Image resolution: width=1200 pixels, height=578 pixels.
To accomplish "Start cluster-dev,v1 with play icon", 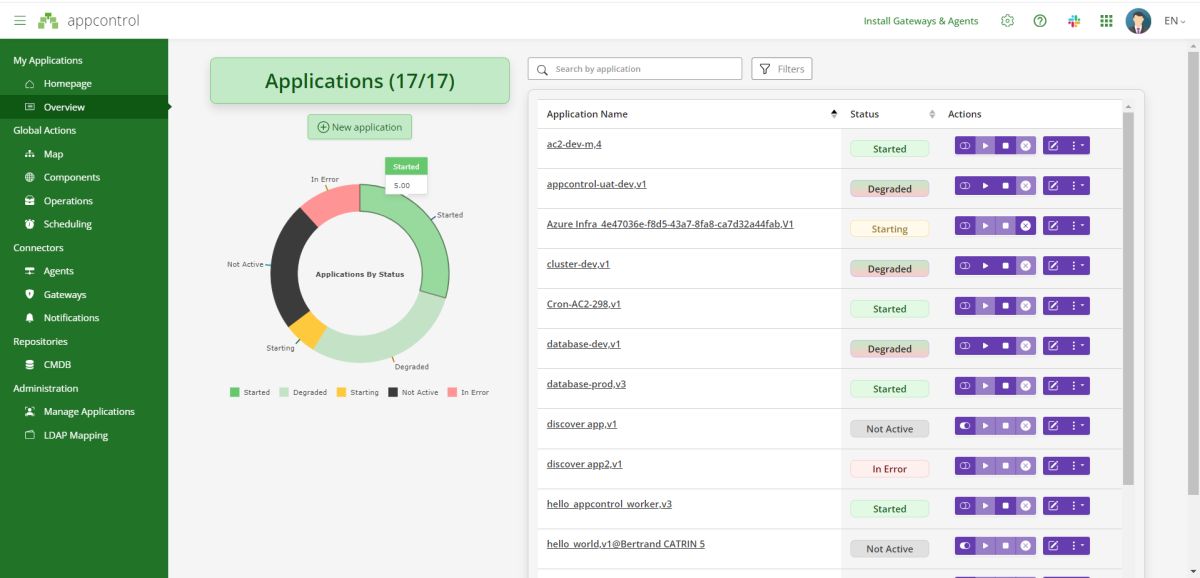I will tap(985, 266).
